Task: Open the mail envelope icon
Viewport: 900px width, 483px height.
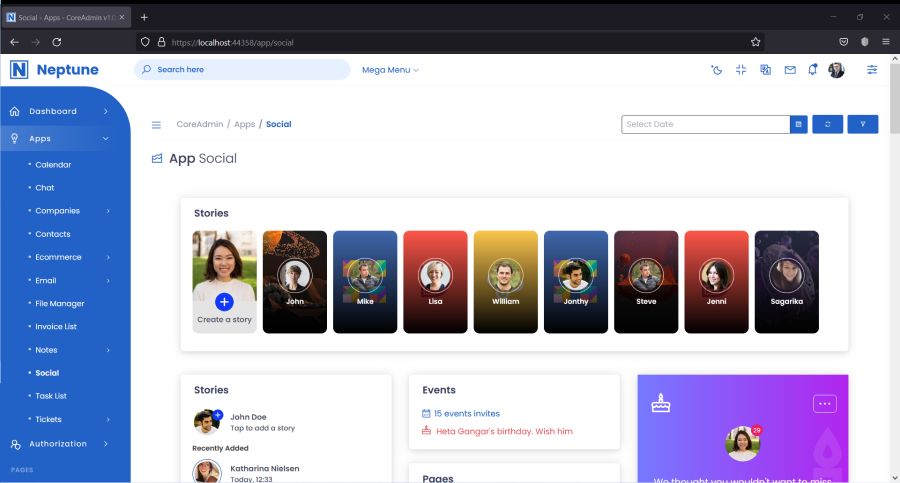Action: coord(790,70)
